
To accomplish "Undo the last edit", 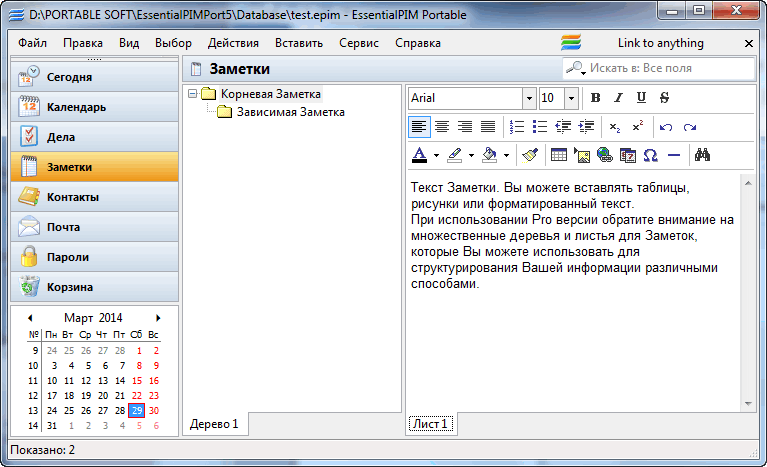I will coord(666,127).
